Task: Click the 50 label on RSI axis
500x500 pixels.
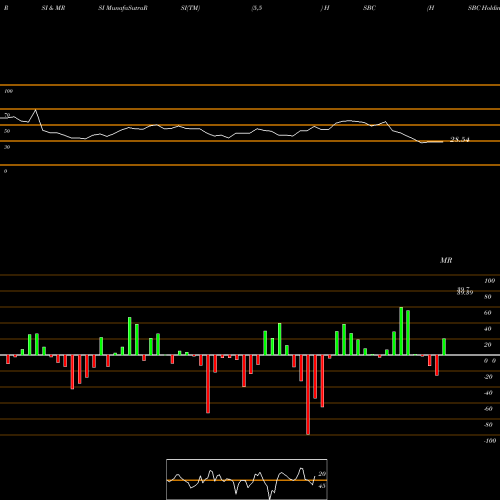Action: [x=7, y=131]
